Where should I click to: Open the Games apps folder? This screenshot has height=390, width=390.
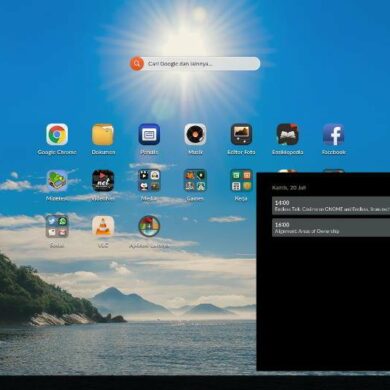point(195,181)
